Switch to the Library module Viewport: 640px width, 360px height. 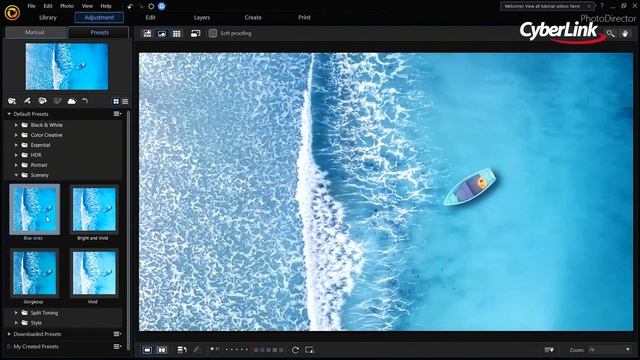point(48,18)
